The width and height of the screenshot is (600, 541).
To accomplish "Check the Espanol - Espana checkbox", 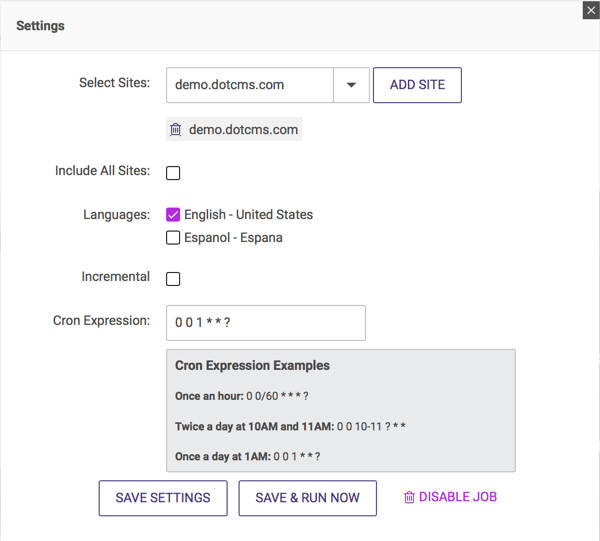I will (173, 238).
